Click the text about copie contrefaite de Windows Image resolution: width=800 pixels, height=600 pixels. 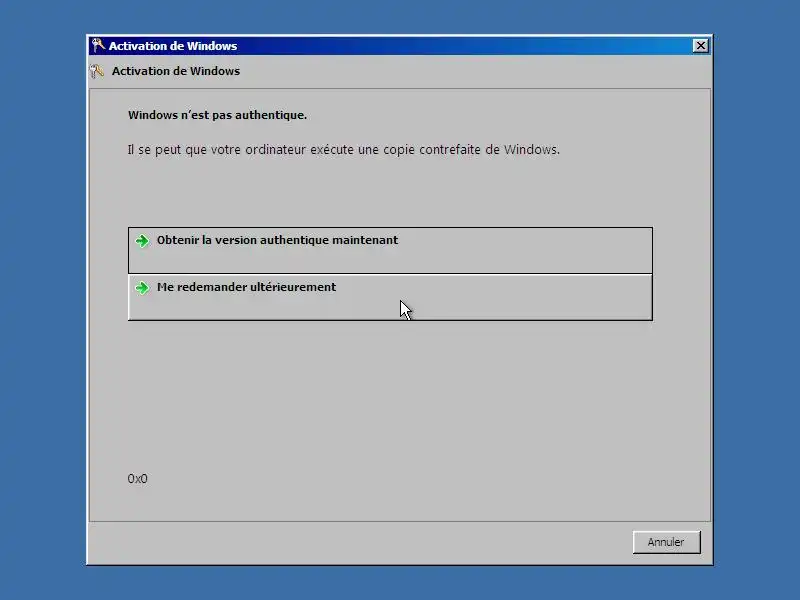(x=343, y=149)
